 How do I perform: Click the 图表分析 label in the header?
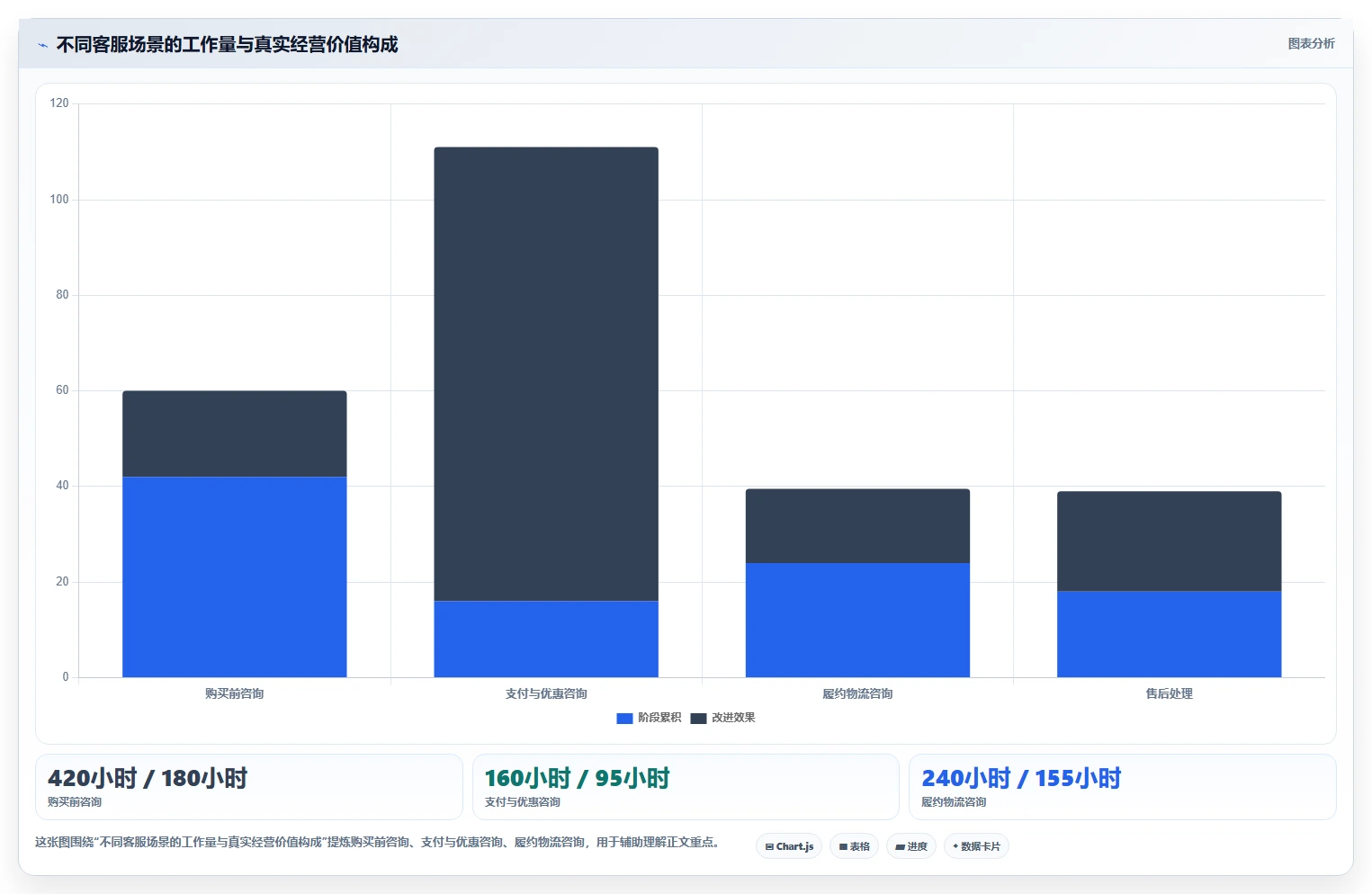pyautogui.click(x=1311, y=43)
